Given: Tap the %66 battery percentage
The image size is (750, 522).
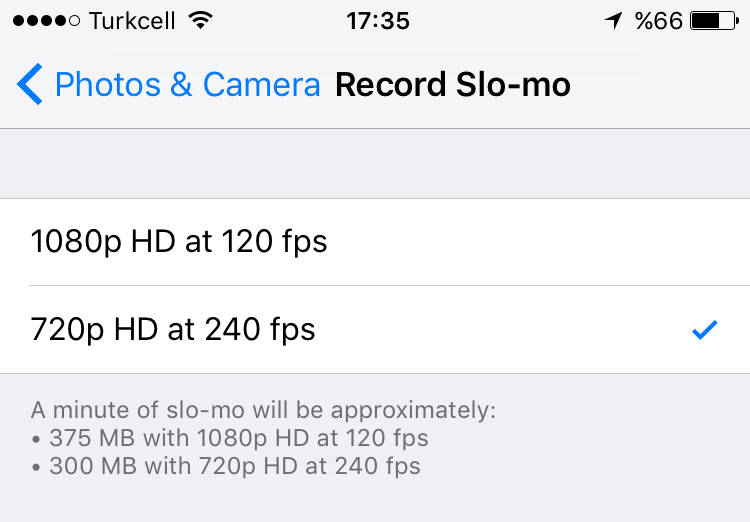Looking at the screenshot, I should point(659,21).
